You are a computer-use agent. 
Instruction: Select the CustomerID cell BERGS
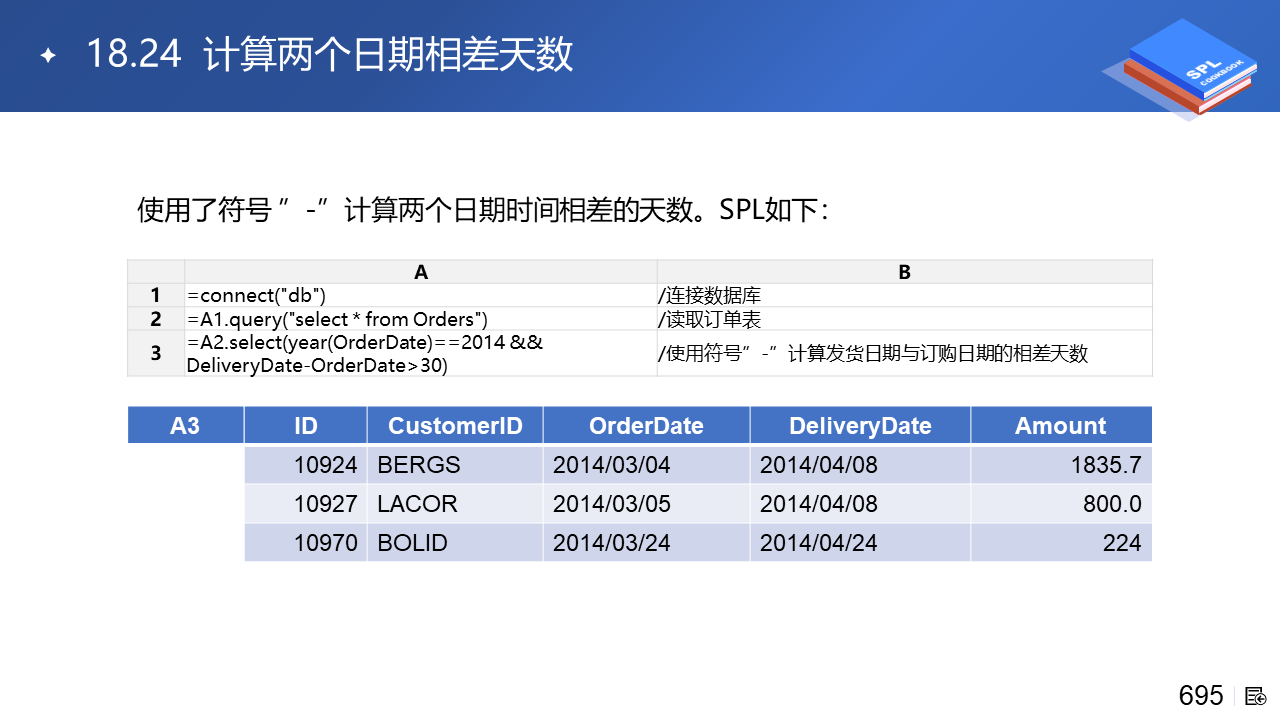point(455,465)
